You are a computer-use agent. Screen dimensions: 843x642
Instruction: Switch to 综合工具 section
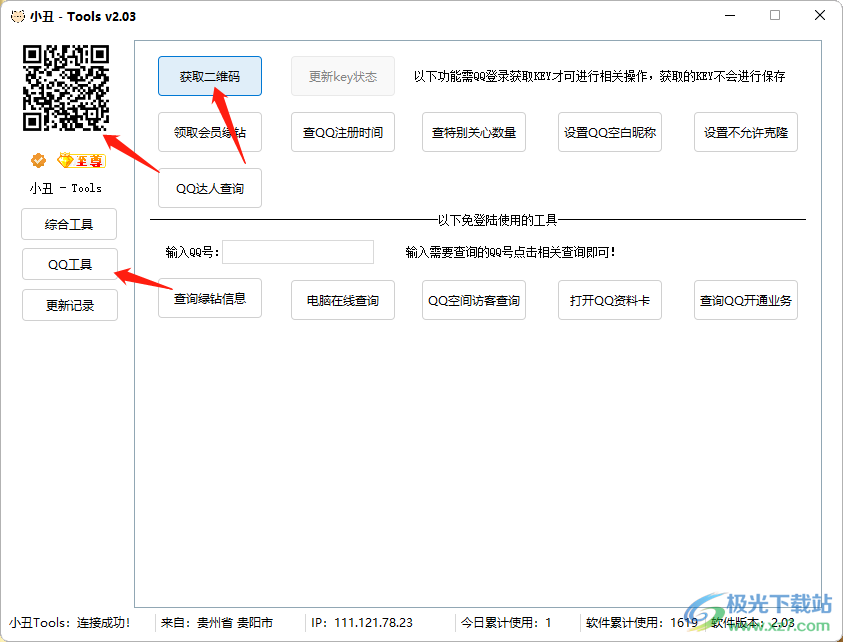[69, 224]
